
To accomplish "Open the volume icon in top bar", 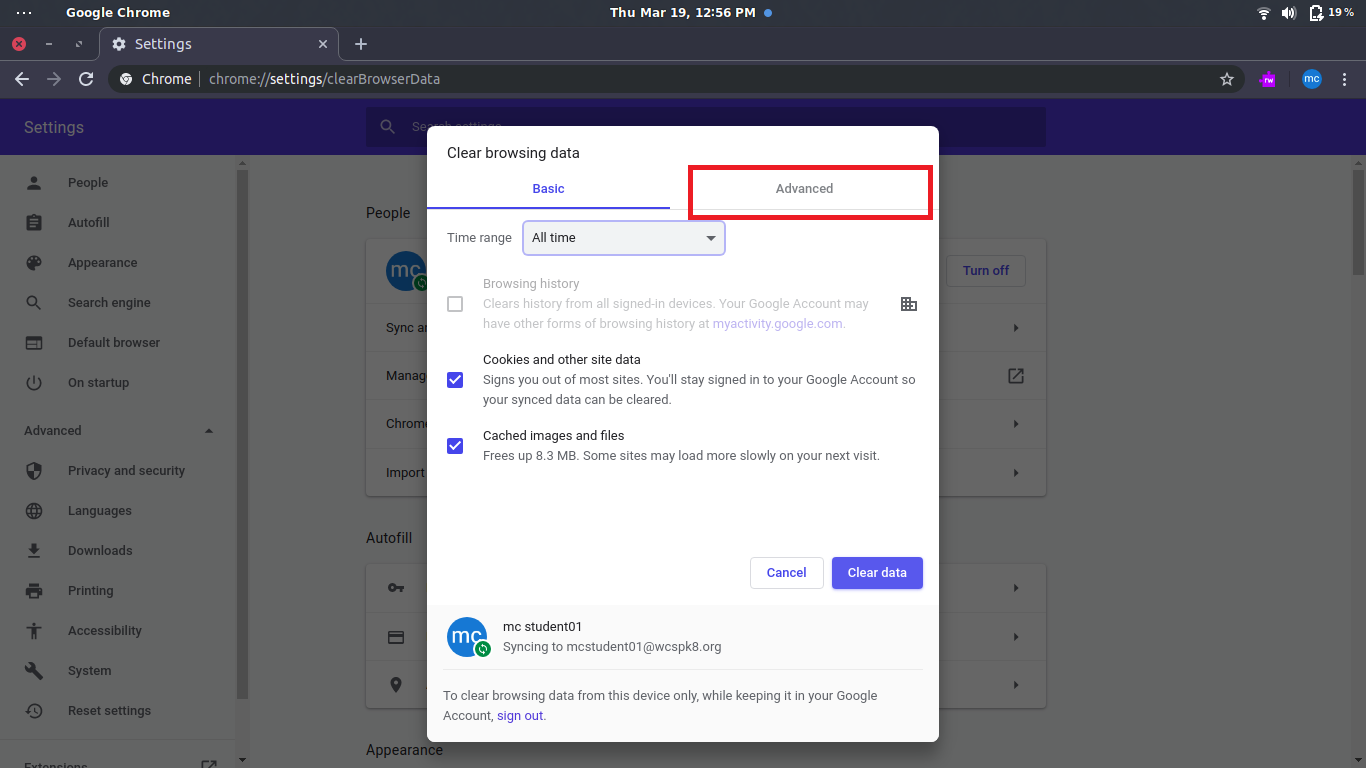I will tap(1289, 13).
